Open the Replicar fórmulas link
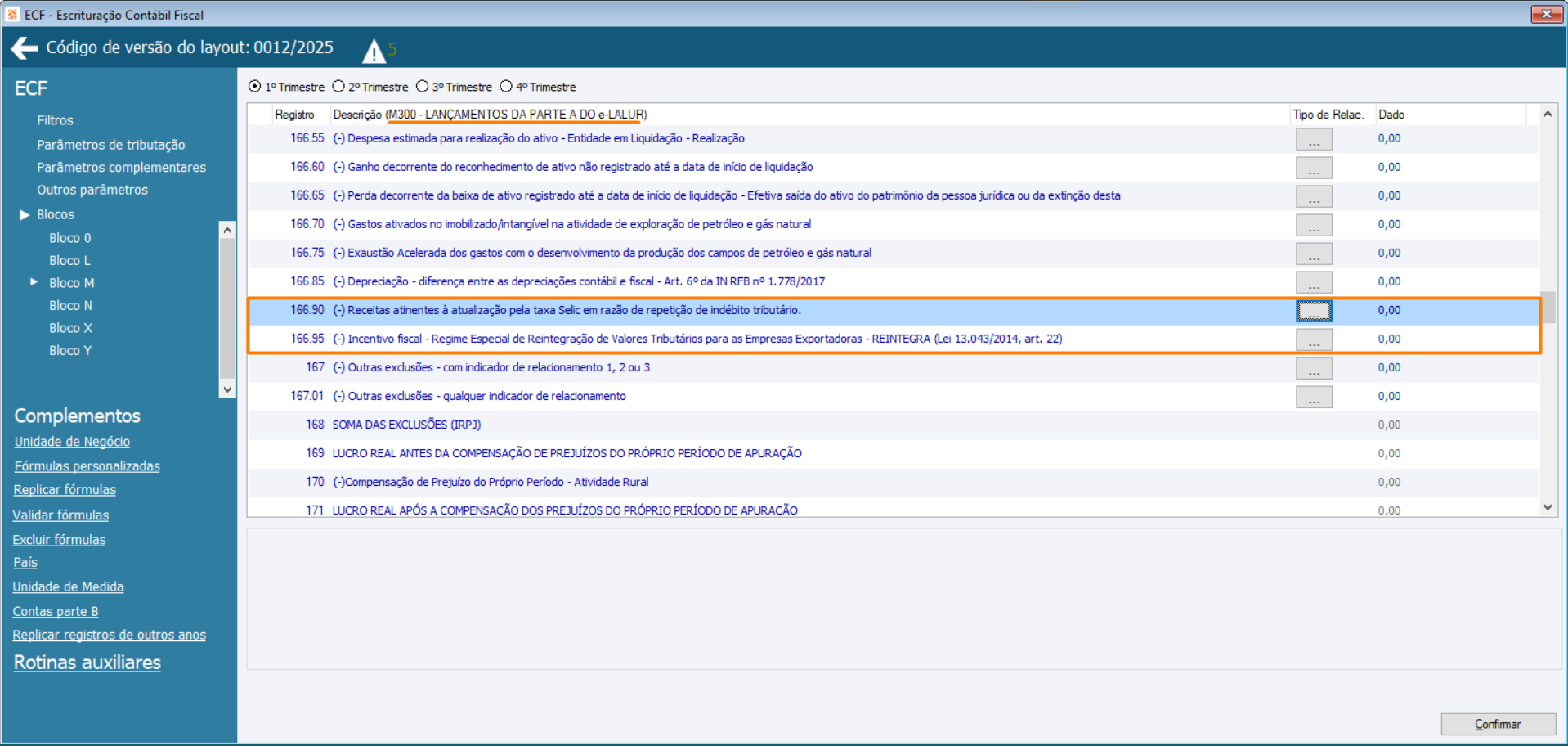This screenshot has height=746, width=1568. pos(65,490)
